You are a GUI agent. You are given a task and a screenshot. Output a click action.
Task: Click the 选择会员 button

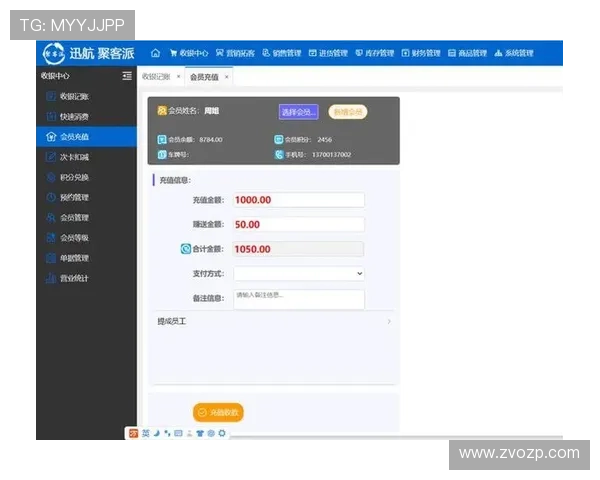[298, 112]
